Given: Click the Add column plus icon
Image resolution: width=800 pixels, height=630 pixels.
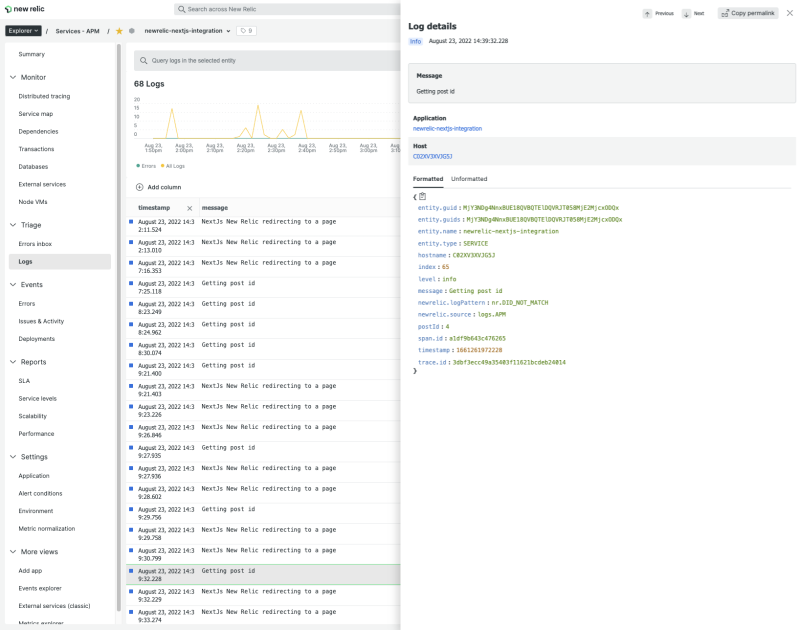Looking at the screenshot, I should click(141, 186).
